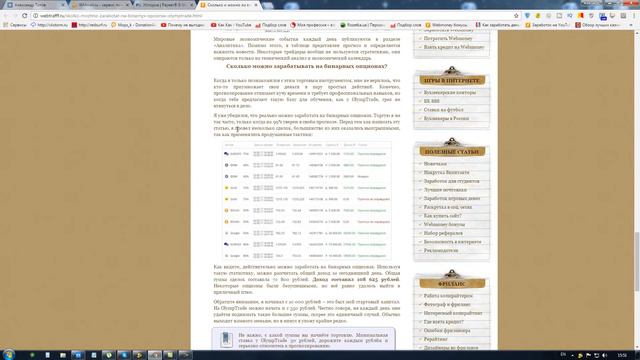
Task: Click the blue shield extension icon
Action: (527, 16)
